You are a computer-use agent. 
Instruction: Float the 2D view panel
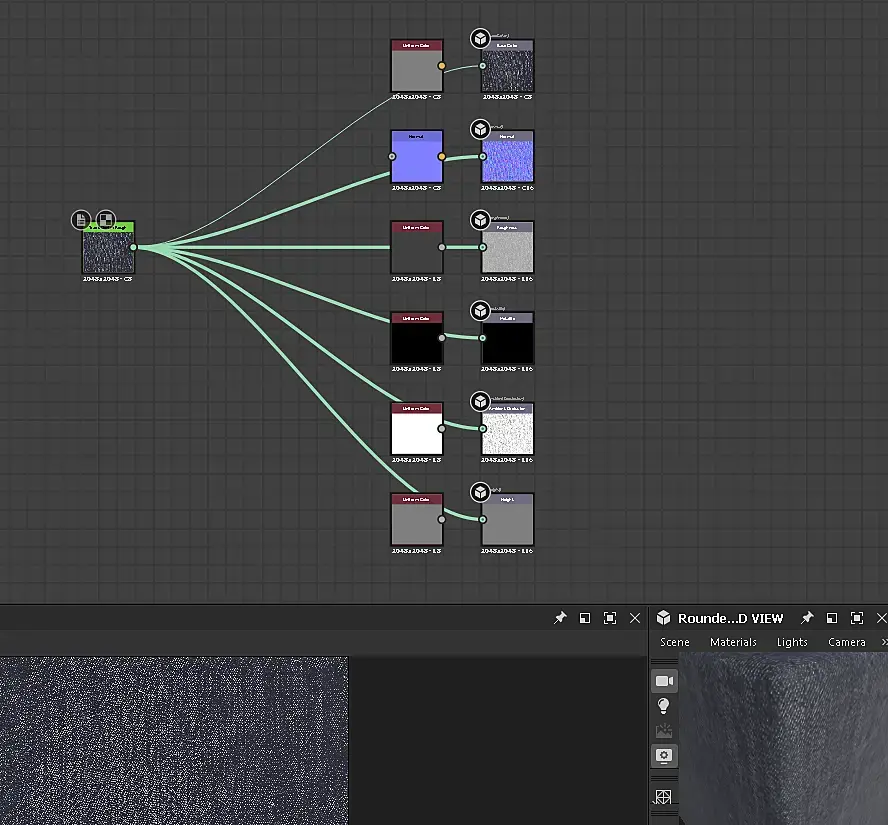tap(585, 618)
